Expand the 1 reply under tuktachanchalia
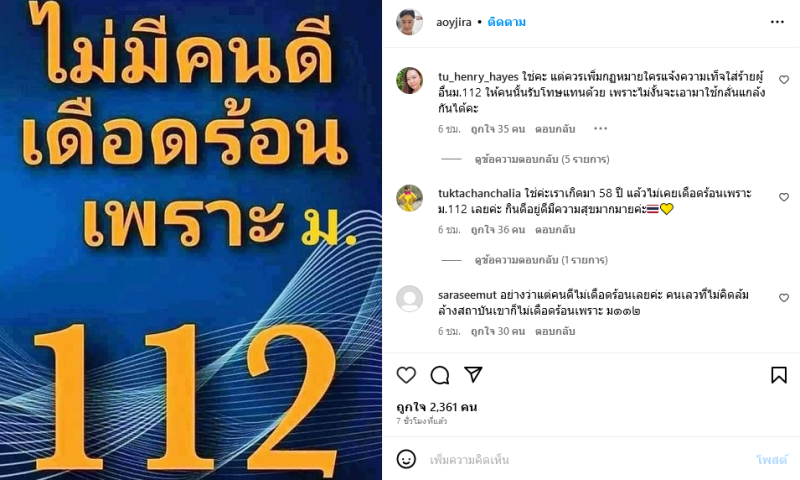The height and width of the screenshot is (480, 800). coord(541,260)
